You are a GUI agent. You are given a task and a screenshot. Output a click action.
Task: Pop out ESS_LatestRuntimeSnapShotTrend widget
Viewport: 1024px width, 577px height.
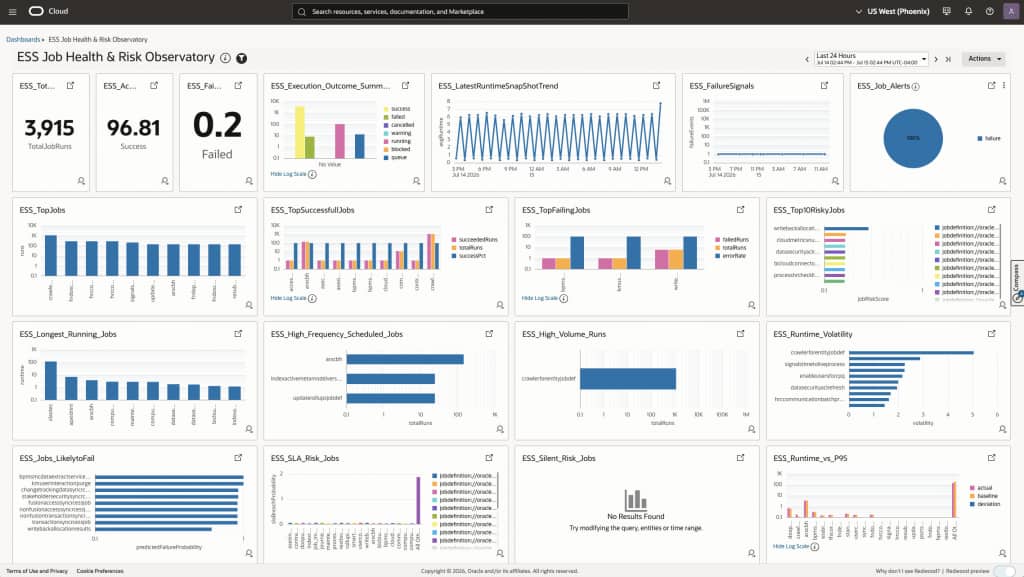[657, 86]
